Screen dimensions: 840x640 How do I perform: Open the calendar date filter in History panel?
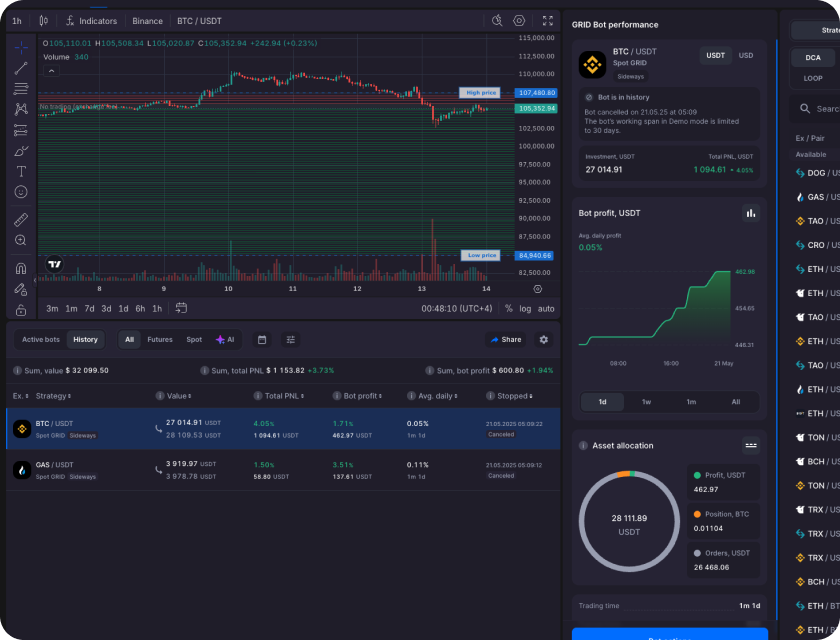[x=262, y=340]
